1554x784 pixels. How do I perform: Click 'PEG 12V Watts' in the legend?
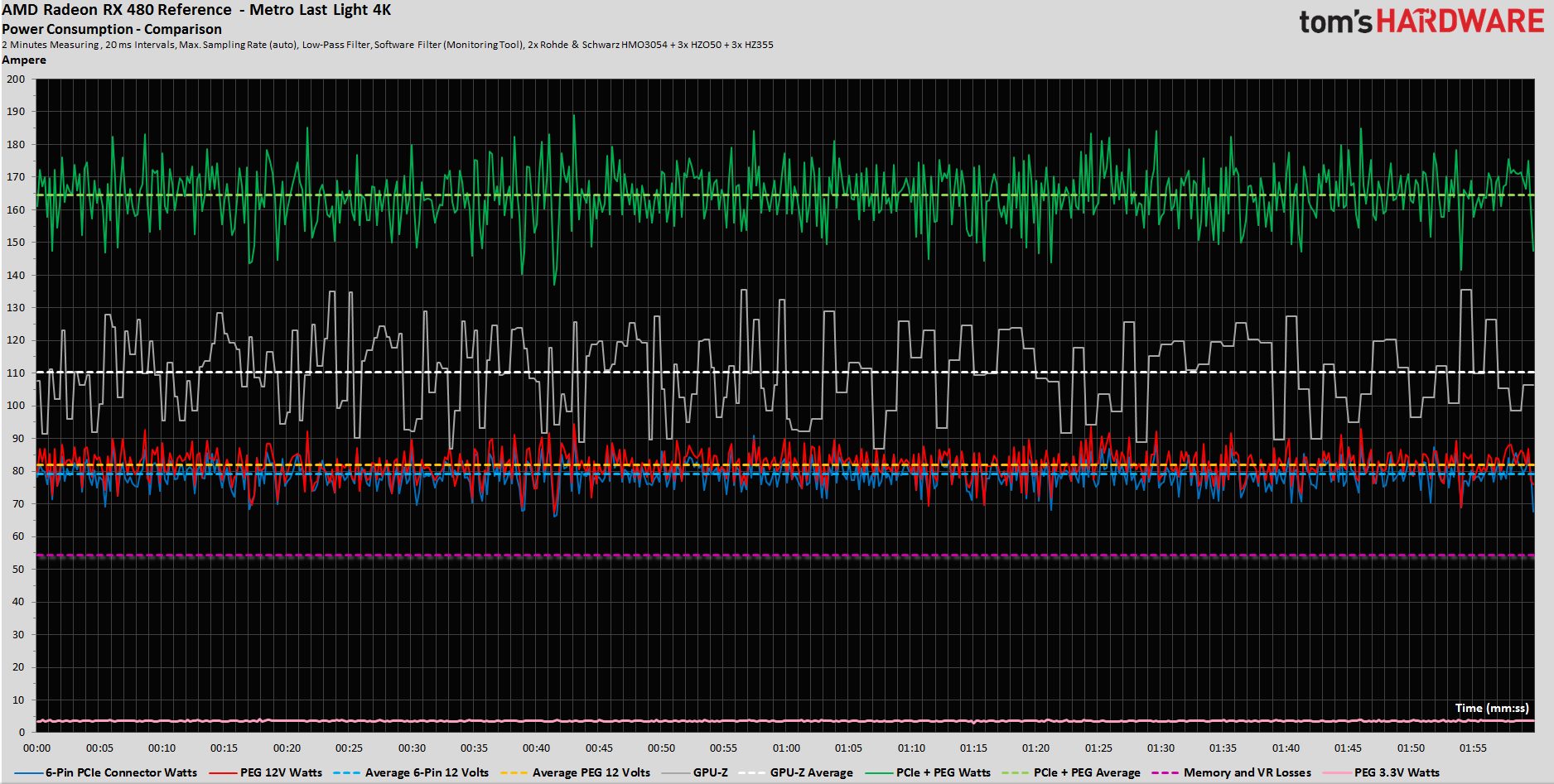pos(281,772)
